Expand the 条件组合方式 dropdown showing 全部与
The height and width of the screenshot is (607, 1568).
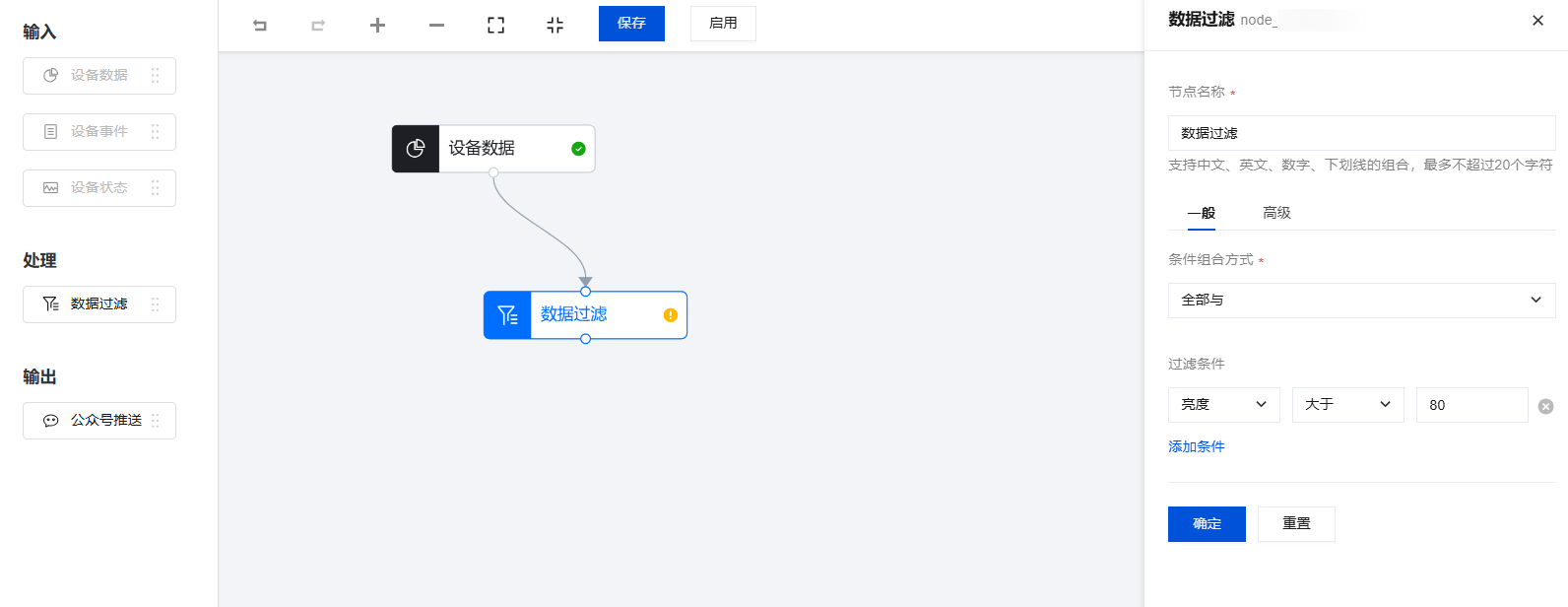(x=1361, y=301)
